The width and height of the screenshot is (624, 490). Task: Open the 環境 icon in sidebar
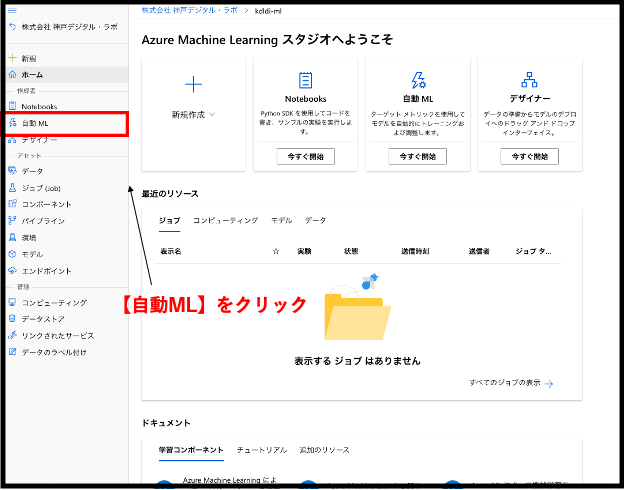pos(13,237)
